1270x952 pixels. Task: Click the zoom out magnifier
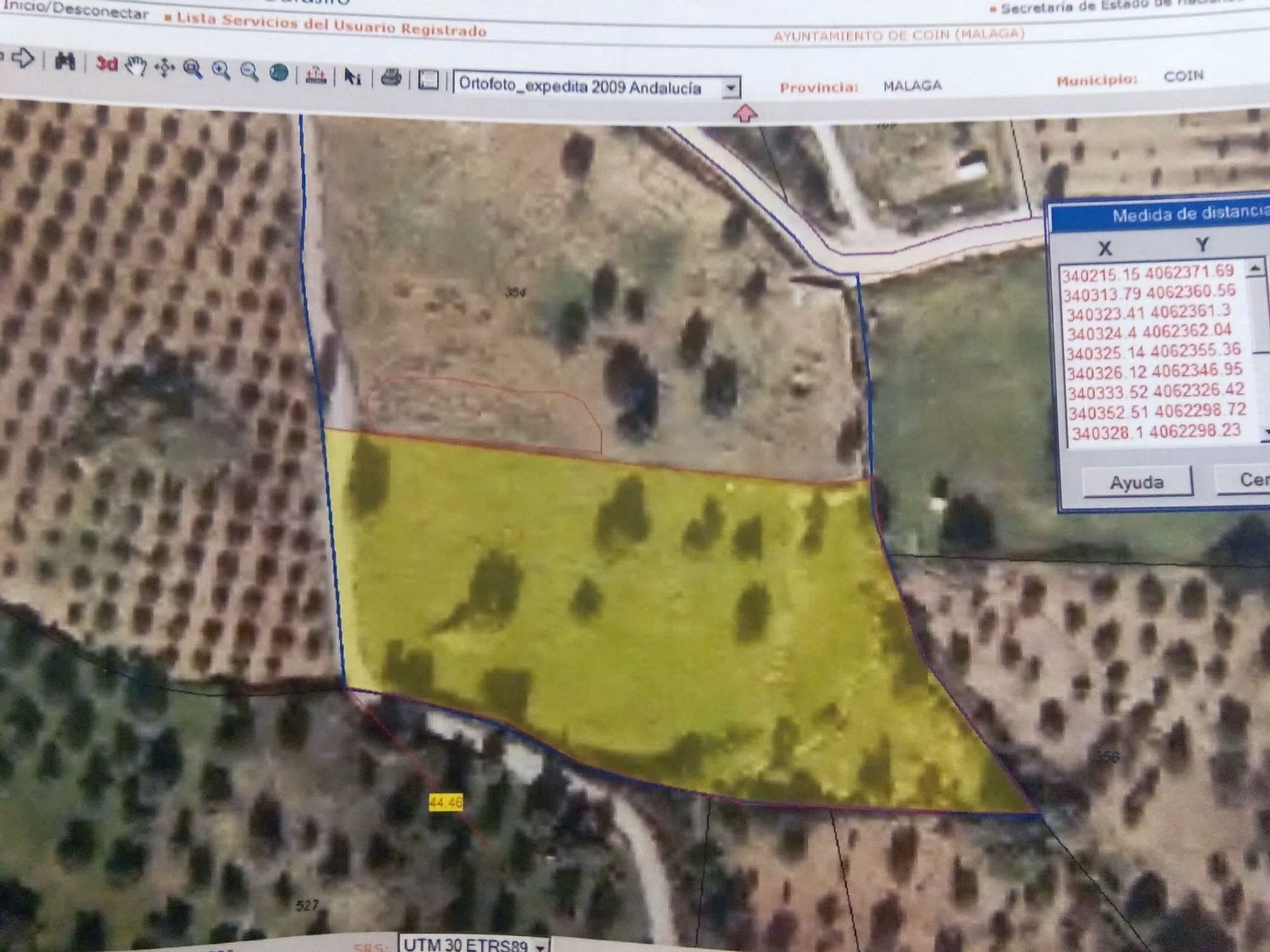tap(250, 72)
